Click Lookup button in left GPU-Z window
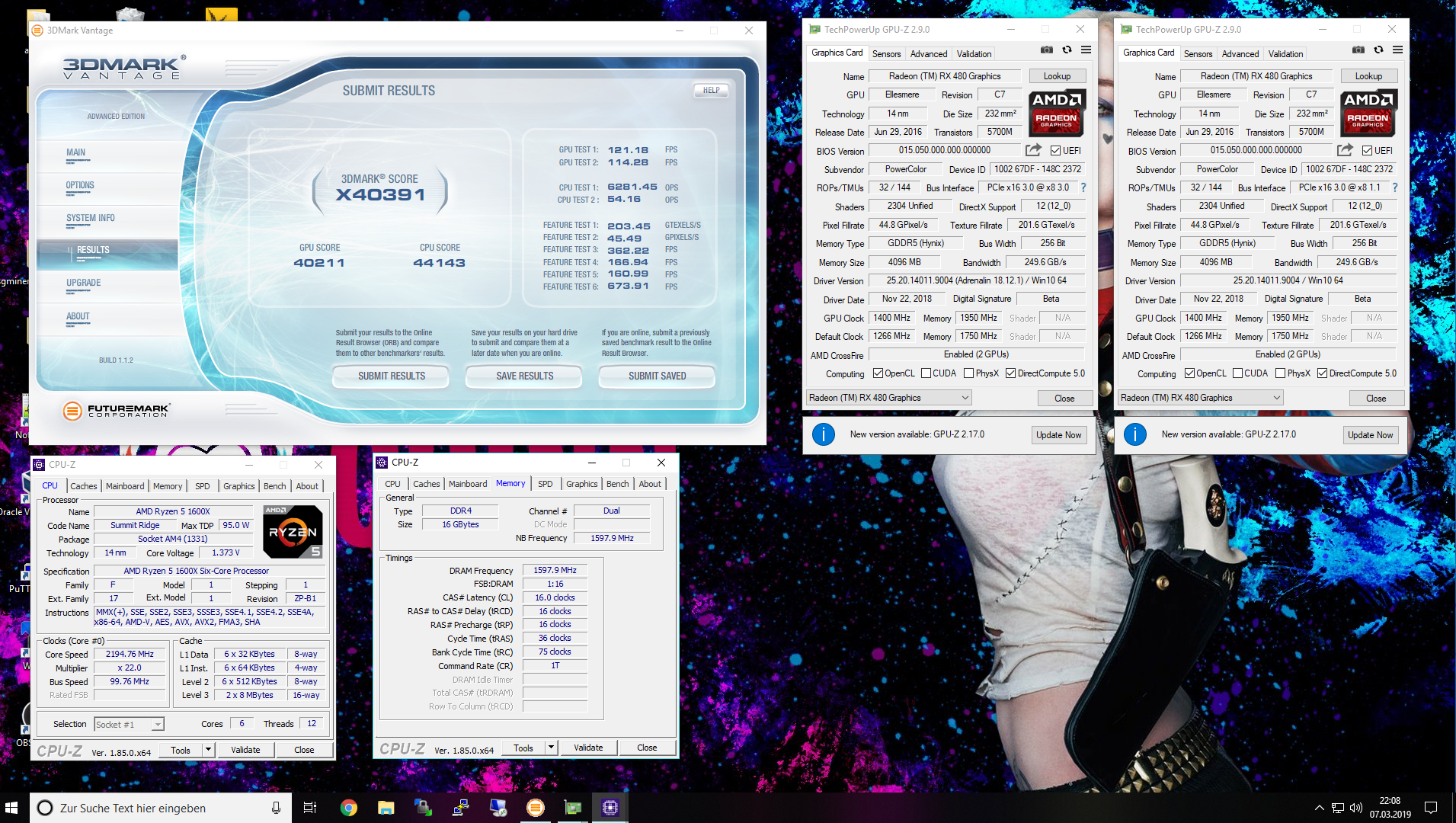Image resolution: width=1456 pixels, height=823 pixels. pyautogui.click(x=1057, y=76)
